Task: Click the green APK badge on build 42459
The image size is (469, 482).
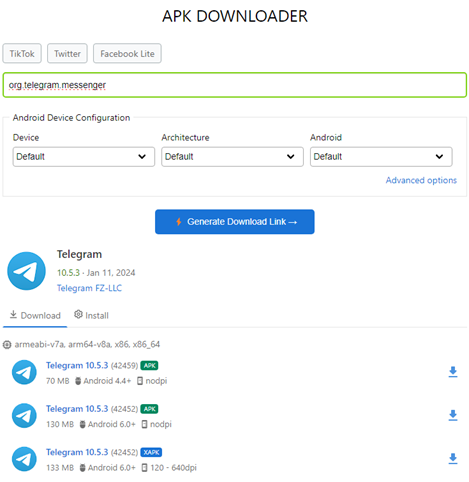Action: click(149, 366)
